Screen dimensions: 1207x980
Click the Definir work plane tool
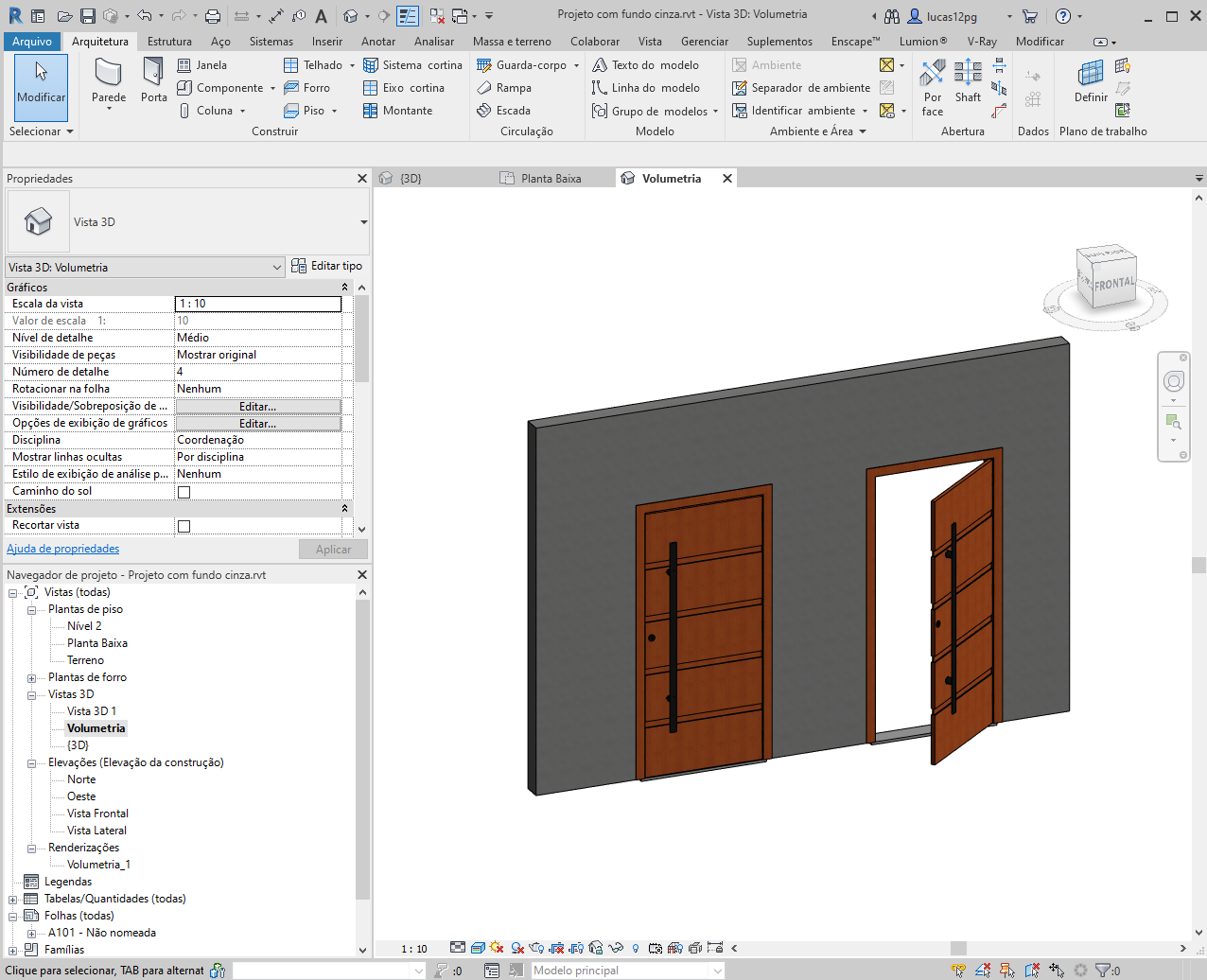[x=1091, y=81]
